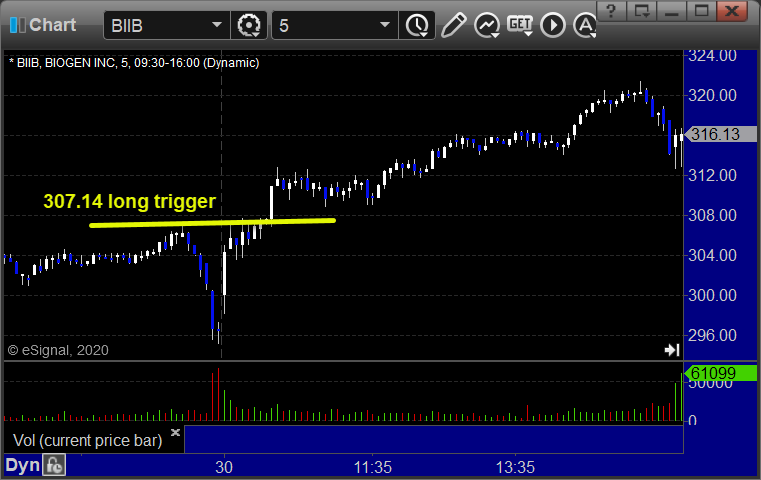Click the 296.00 price axis label
The width and height of the screenshot is (761, 480).
click(712, 335)
